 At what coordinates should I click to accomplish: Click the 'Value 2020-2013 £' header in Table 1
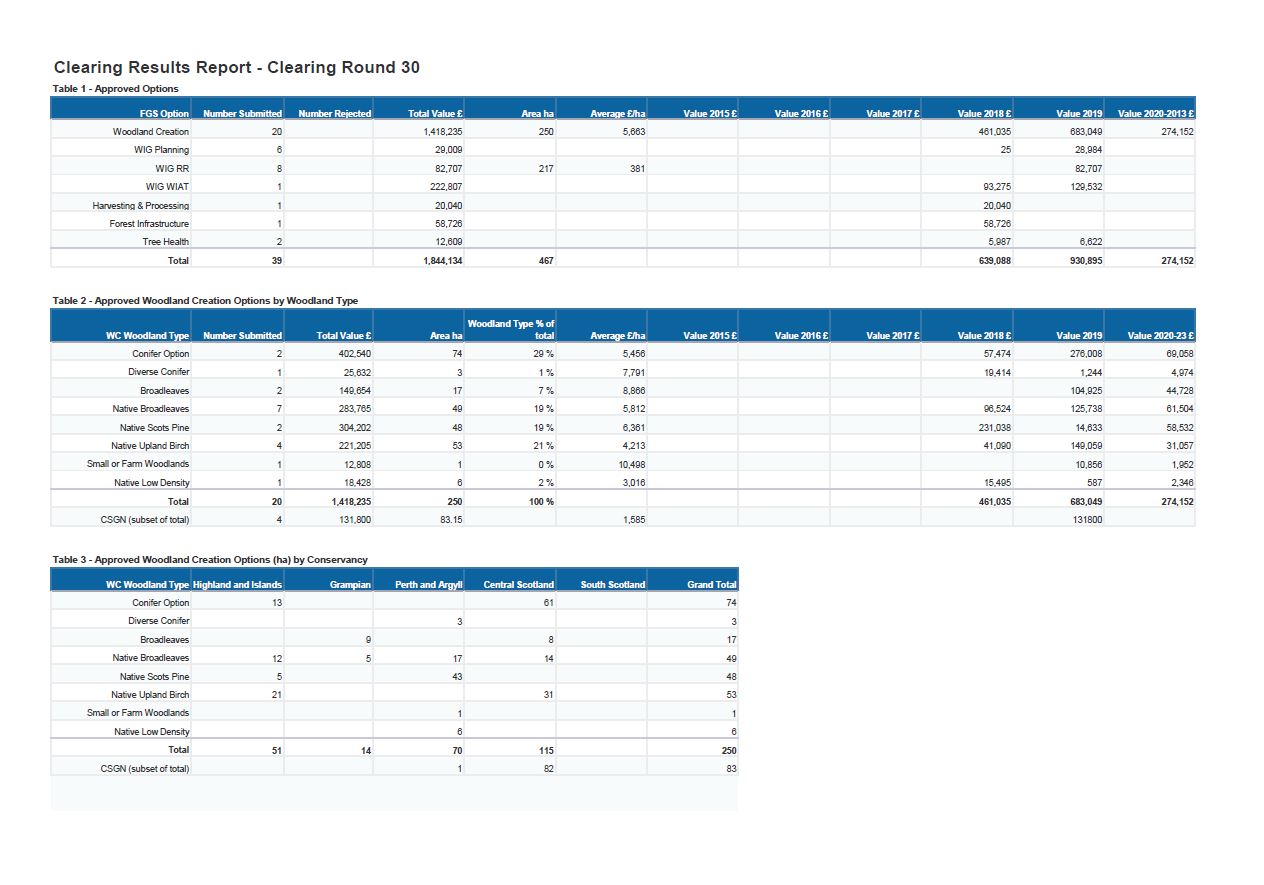(x=1155, y=114)
